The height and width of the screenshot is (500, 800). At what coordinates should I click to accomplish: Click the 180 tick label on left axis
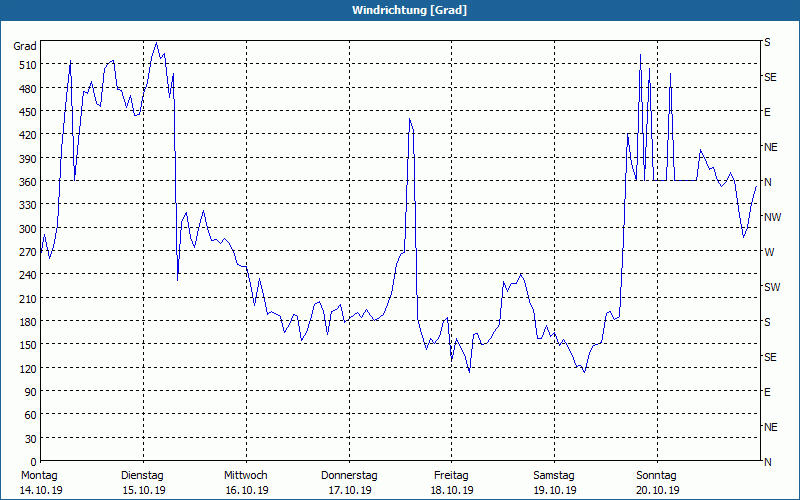[x=25, y=322]
